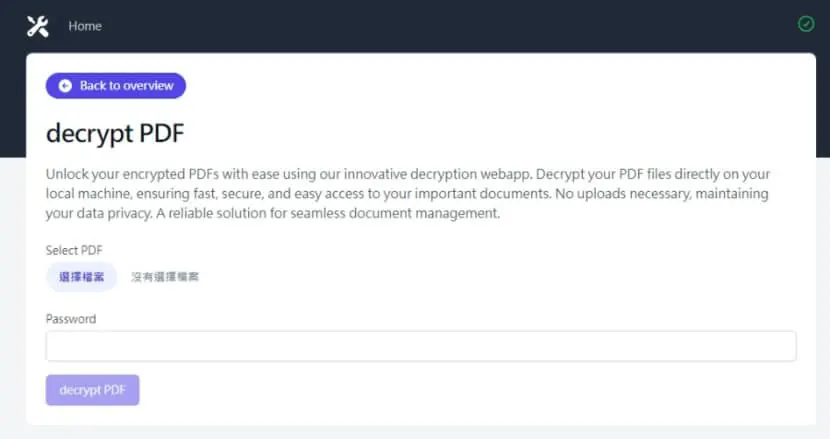The image size is (830, 439).
Task: Click the 沒有選擇檔案 no file text
Action: click(165, 277)
